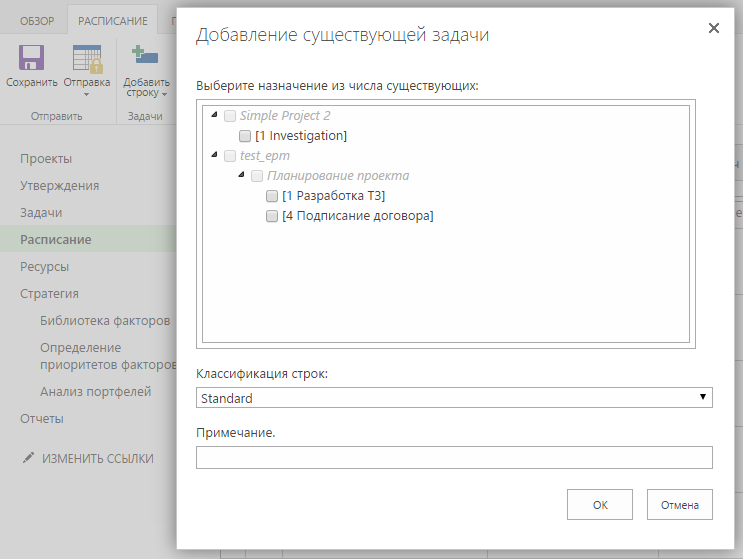Check the [1 Investigation] checkbox
The image size is (743, 559).
[x=245, y=136]
